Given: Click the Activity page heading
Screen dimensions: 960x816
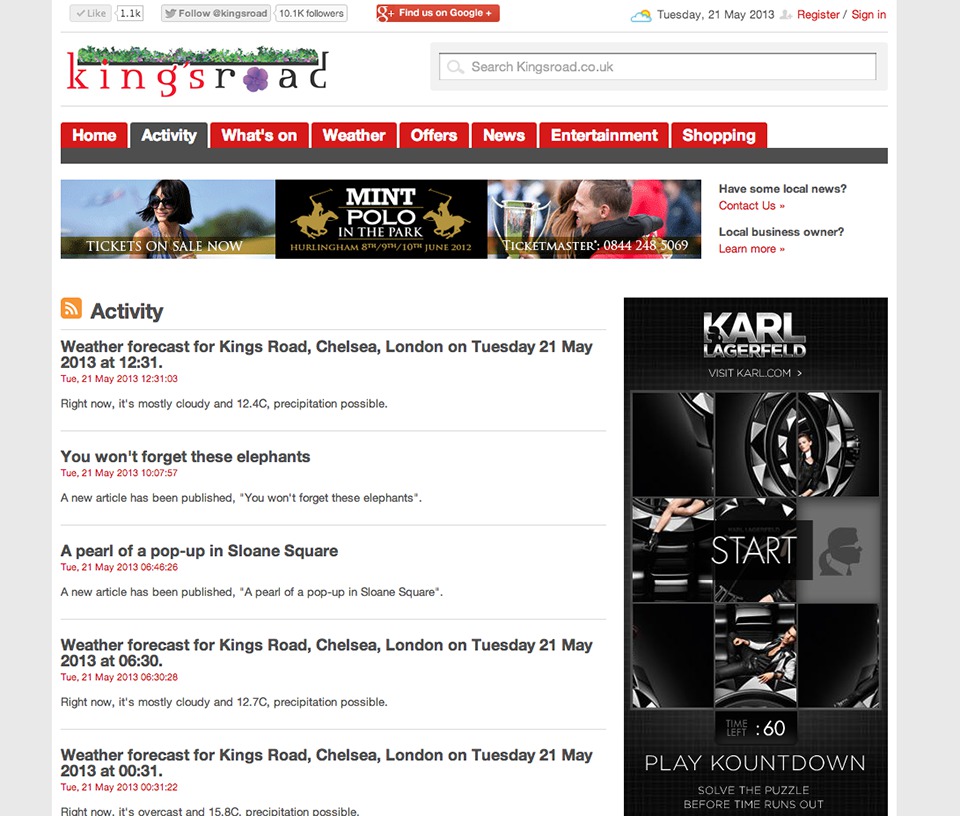Looking at the screenshot, I should (127, 311).
